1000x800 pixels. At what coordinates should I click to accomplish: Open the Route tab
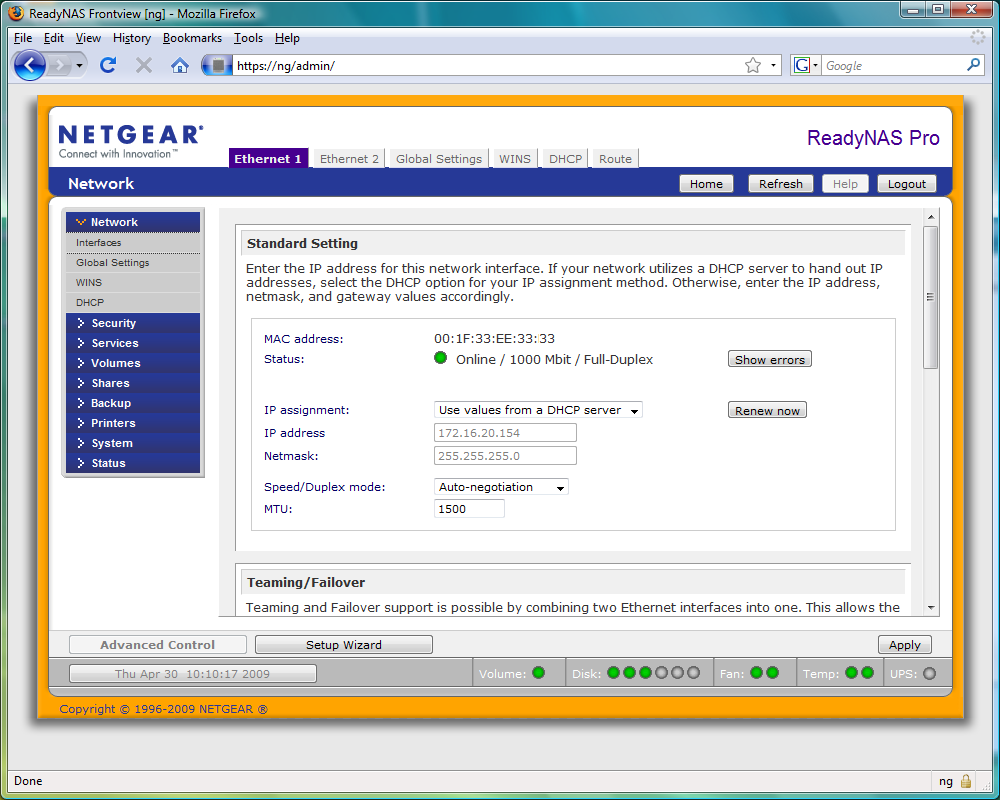tap(615, 159)
